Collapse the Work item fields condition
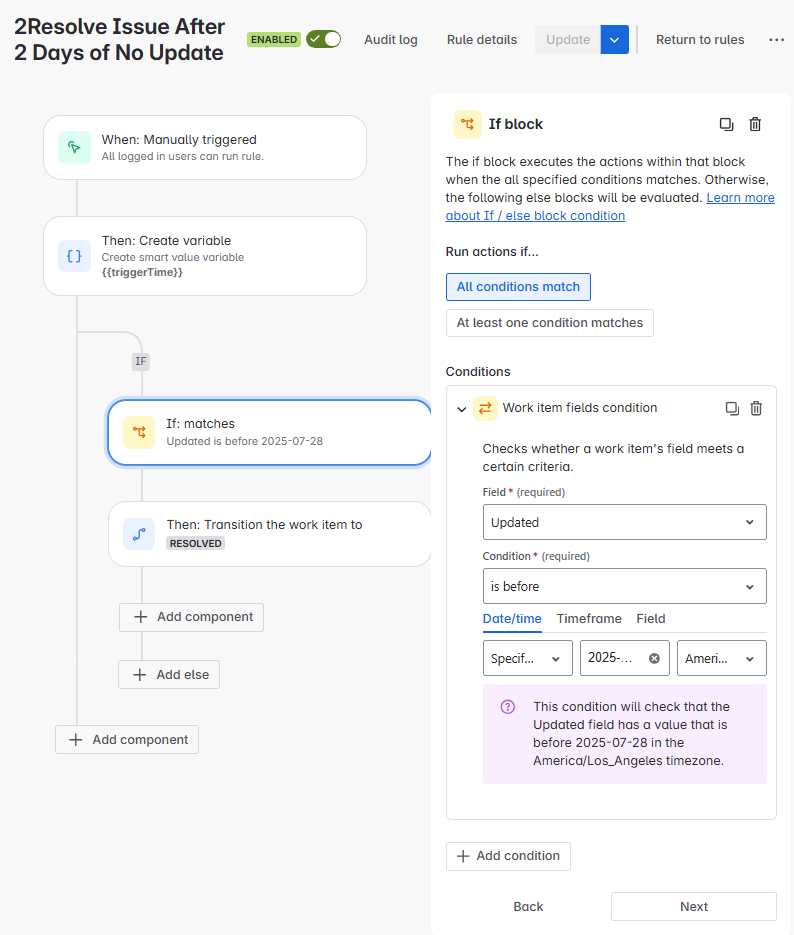 click(x=461, y=409)
